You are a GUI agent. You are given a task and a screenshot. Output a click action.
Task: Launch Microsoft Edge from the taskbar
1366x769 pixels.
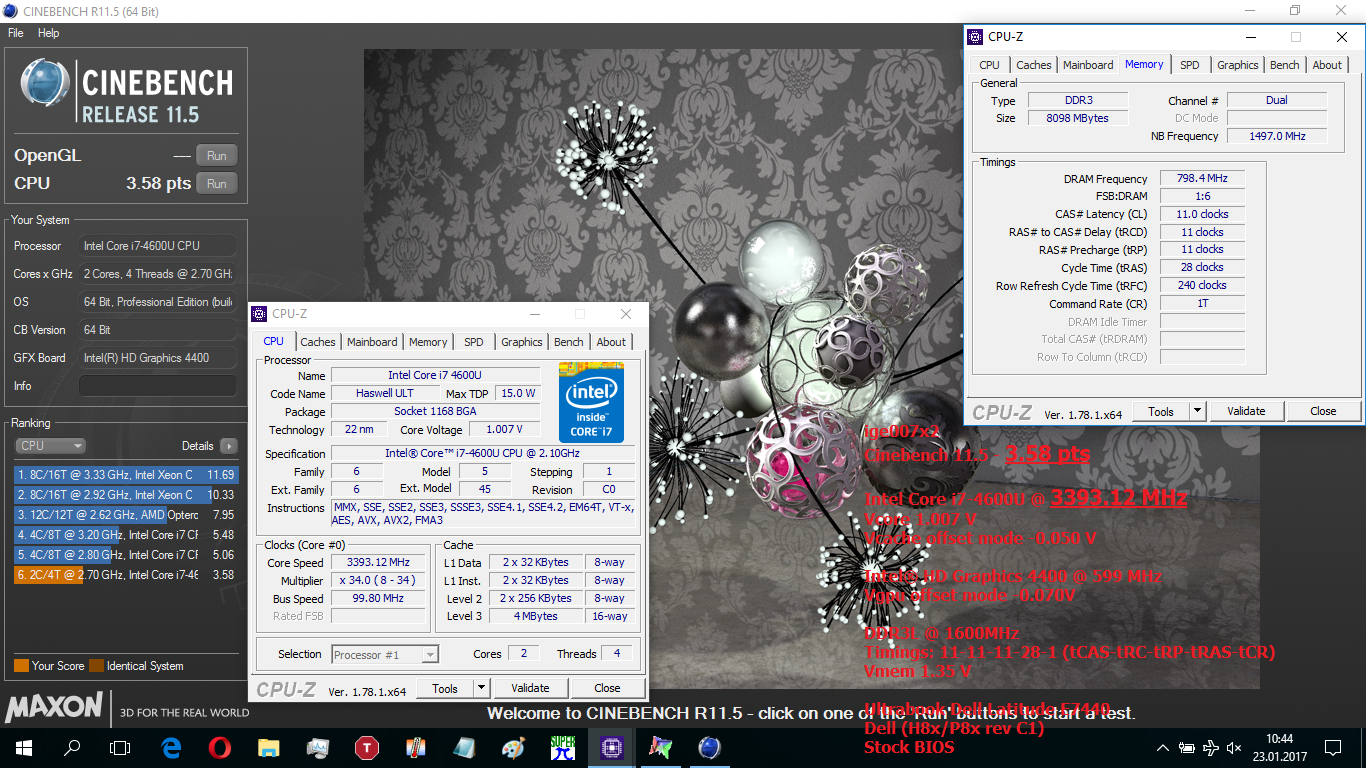tap(171, 747)
